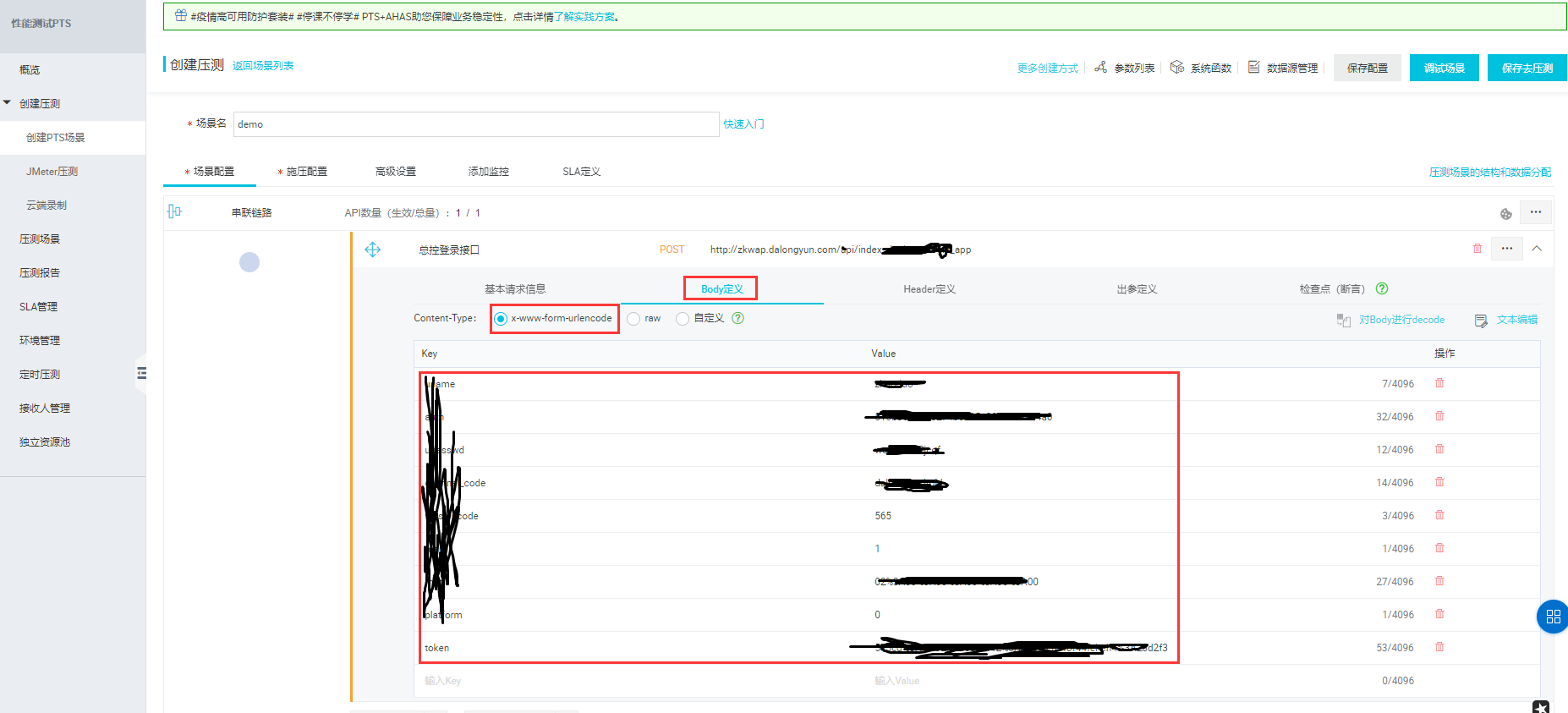This screenshot has width=1568, height=713.
Task: Collapse the 创建压测 sidebar section
Action: 8,103
